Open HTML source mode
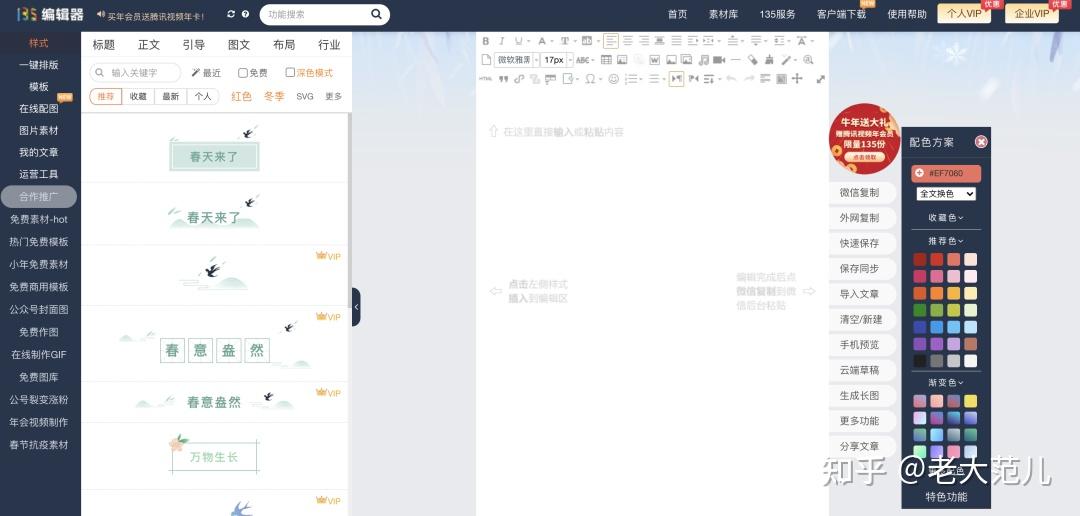 coord(486,79)
